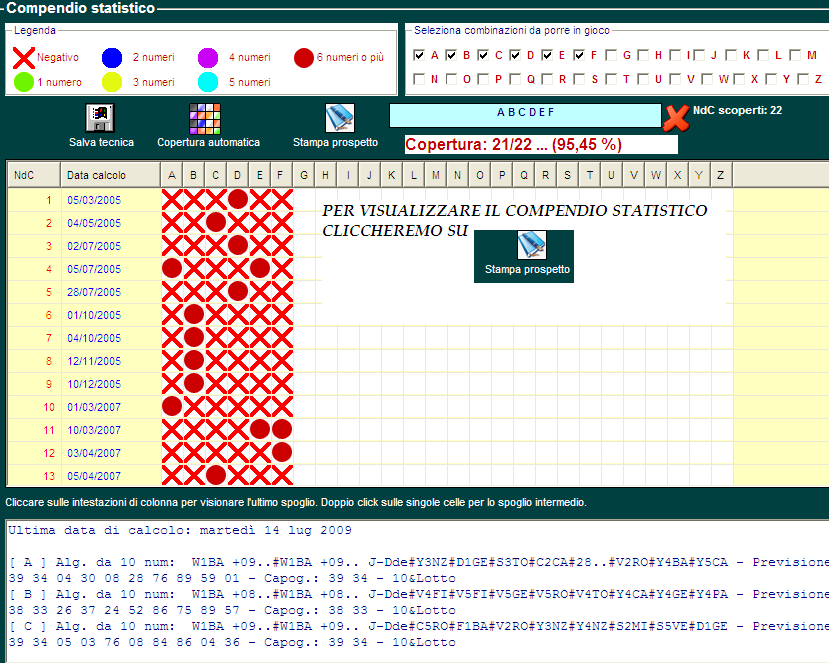
Task: Uncheck combination D checkbox
Action: [x=515, y=55]
